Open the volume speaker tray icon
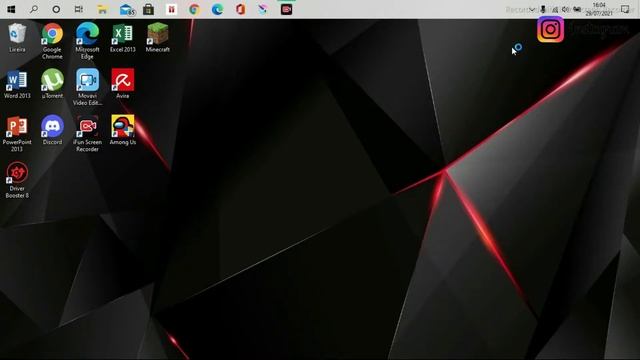This screenshot has height=360, width=640. 565,9
